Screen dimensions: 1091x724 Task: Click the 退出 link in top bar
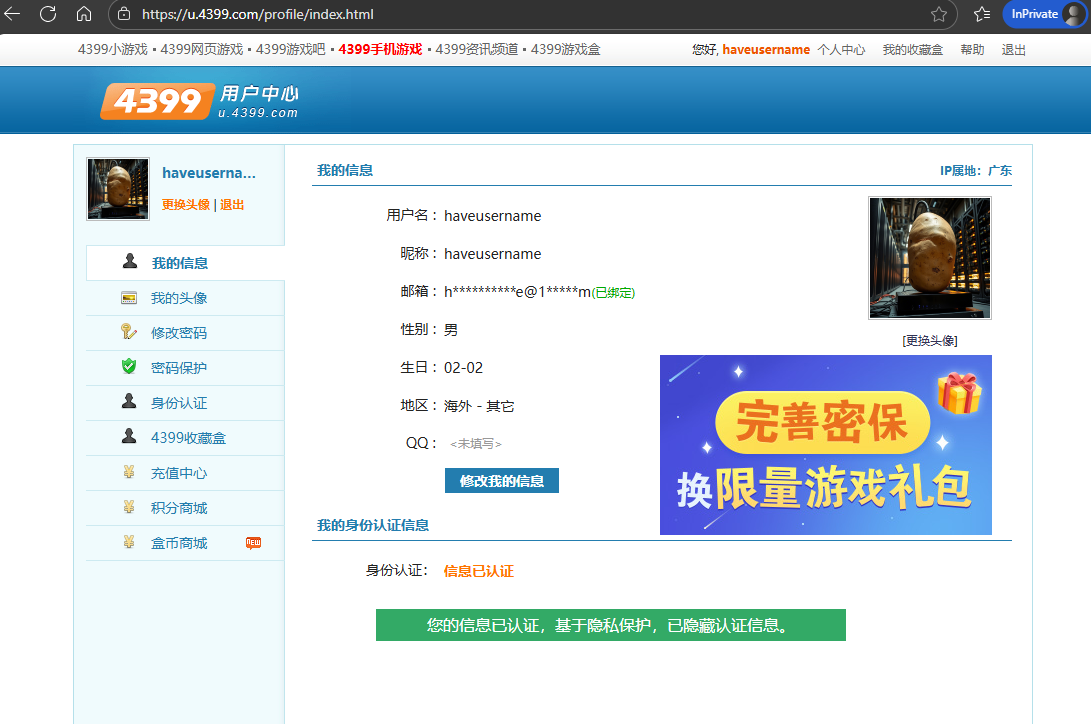[1013, 50]
